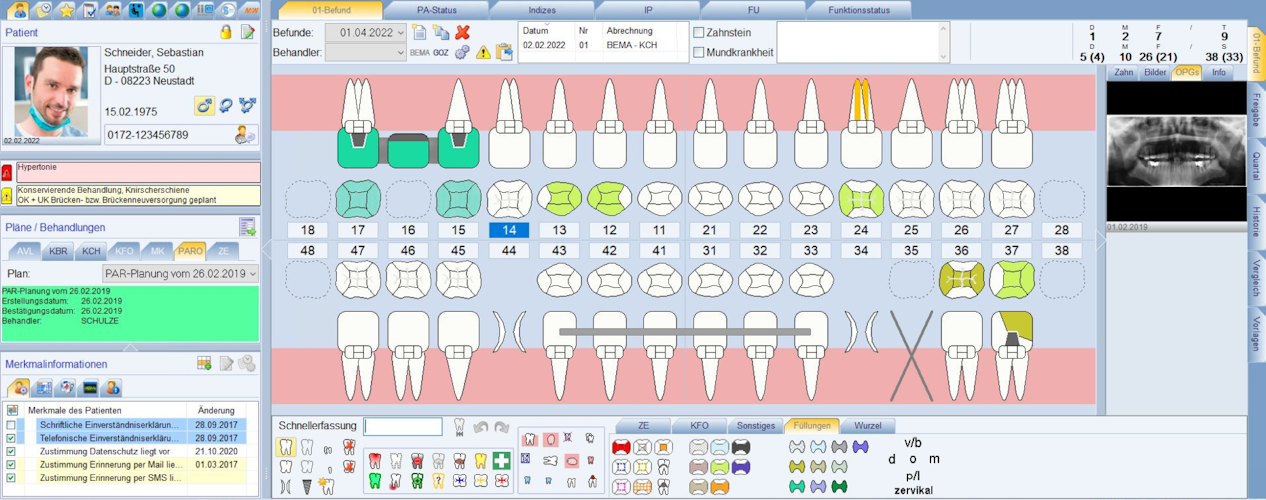Image resolution: width=1266 pixels, height=500 pixels.
Task: Click the edit patient notepad icon
Action: coord(247,33)
